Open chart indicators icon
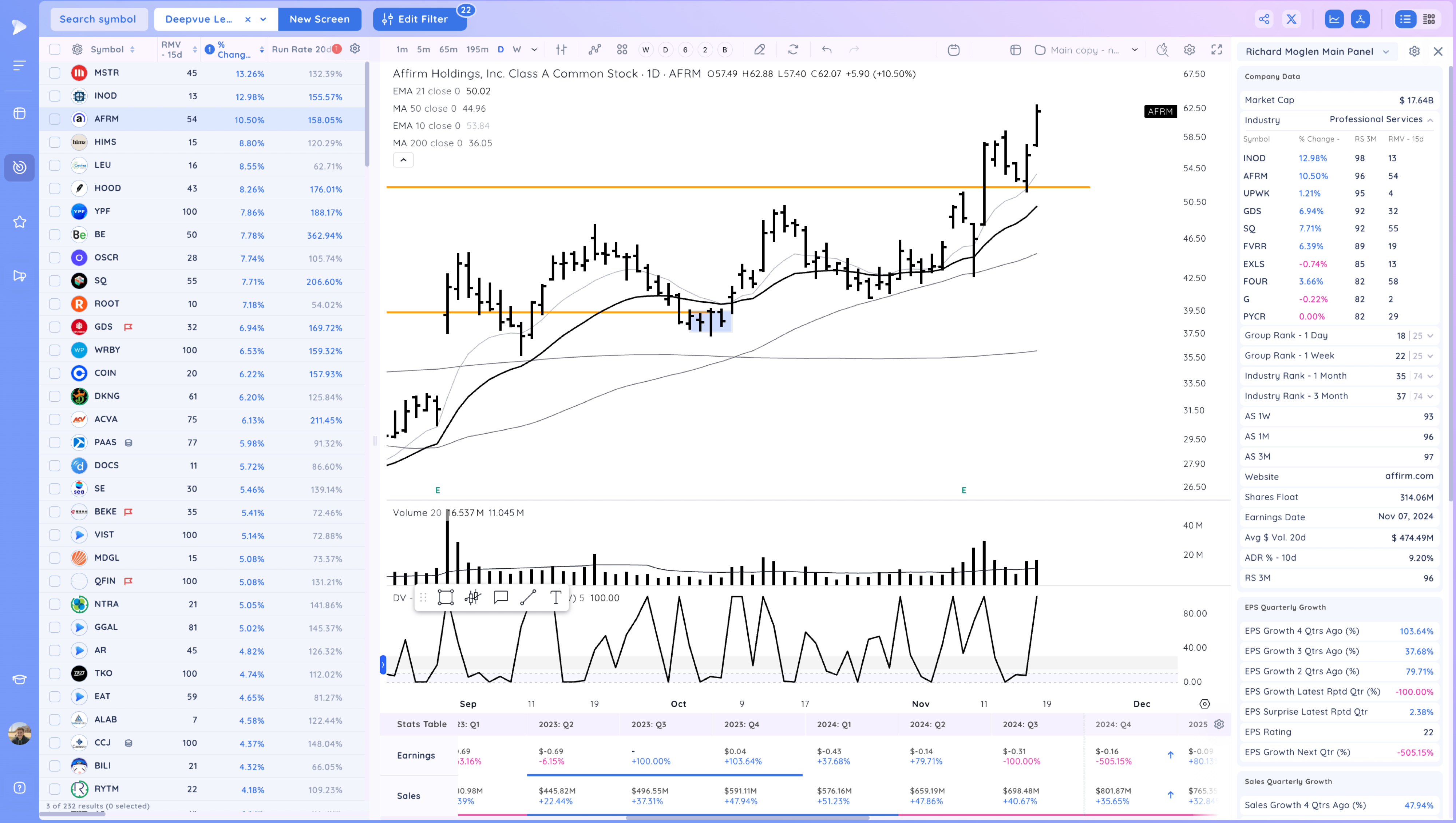The height and width of the screenshot is (823, 1456). pos(594,50)
